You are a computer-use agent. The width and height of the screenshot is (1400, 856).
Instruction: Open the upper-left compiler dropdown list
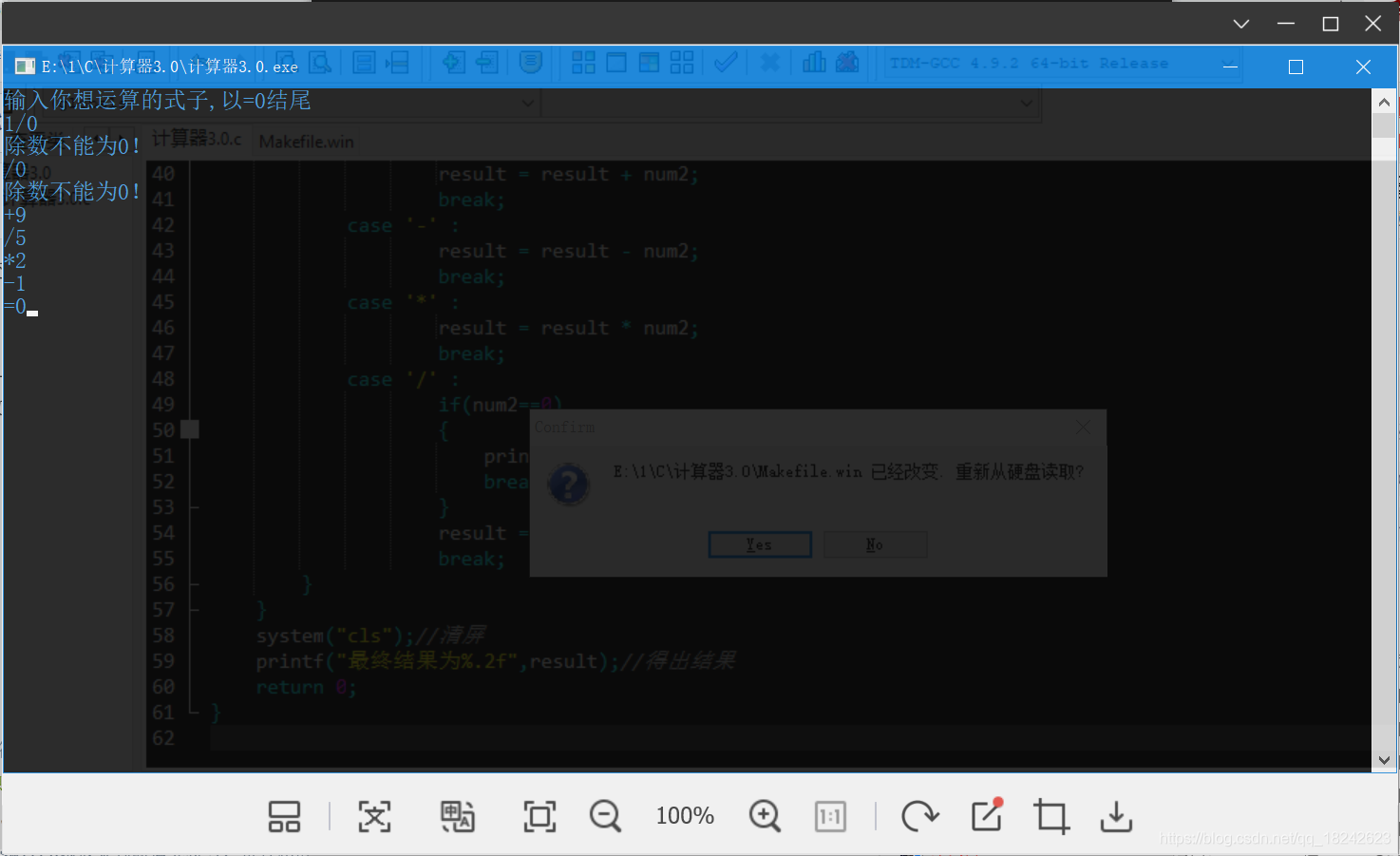(x=528, y=103)
